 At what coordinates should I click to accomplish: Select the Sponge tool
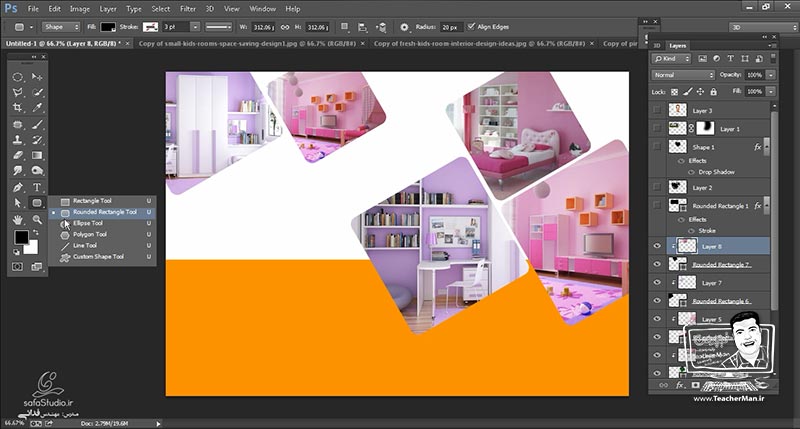click(x=37, y=170)
